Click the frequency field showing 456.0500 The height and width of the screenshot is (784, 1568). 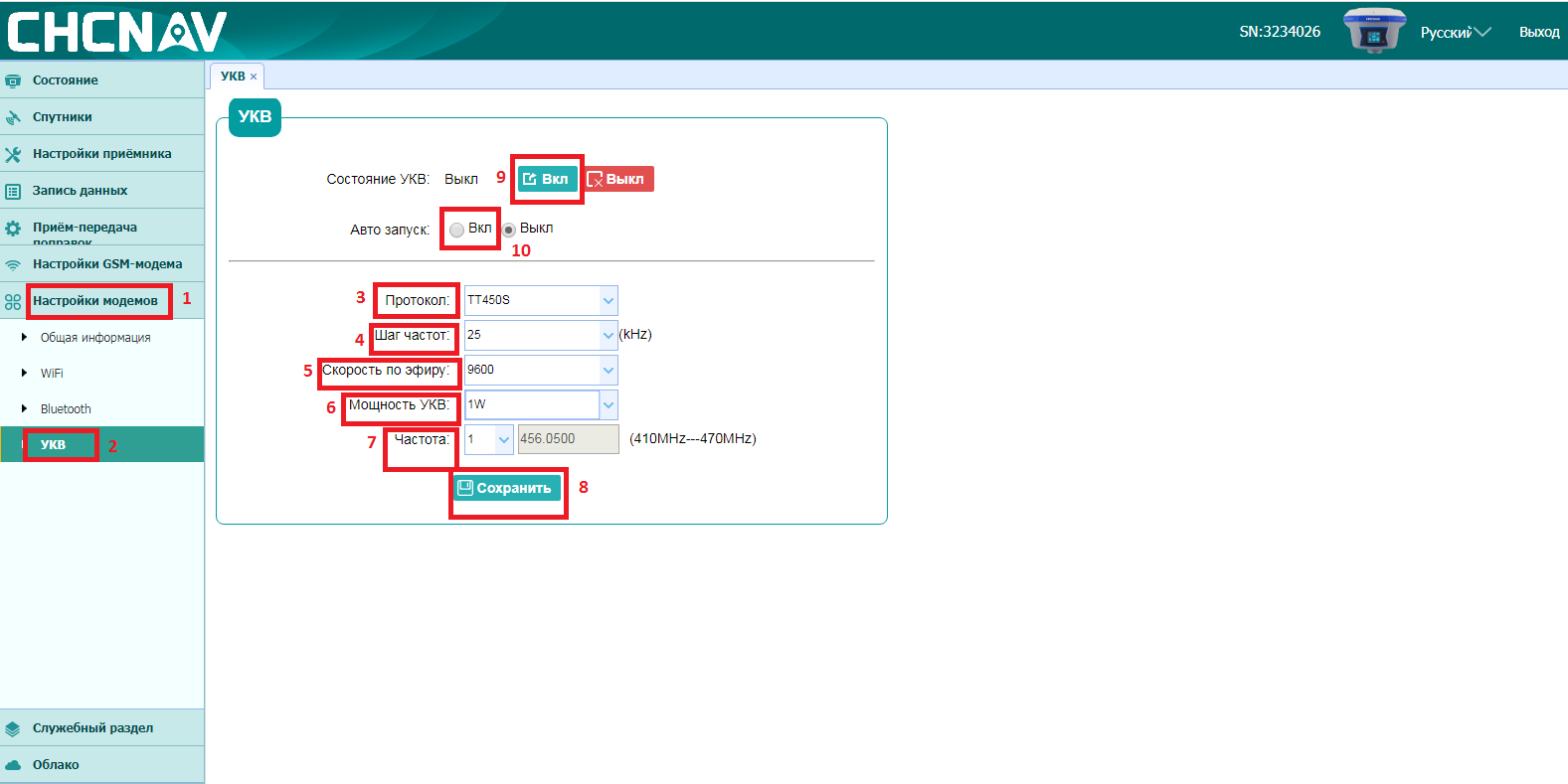click(x=568, y=439)
